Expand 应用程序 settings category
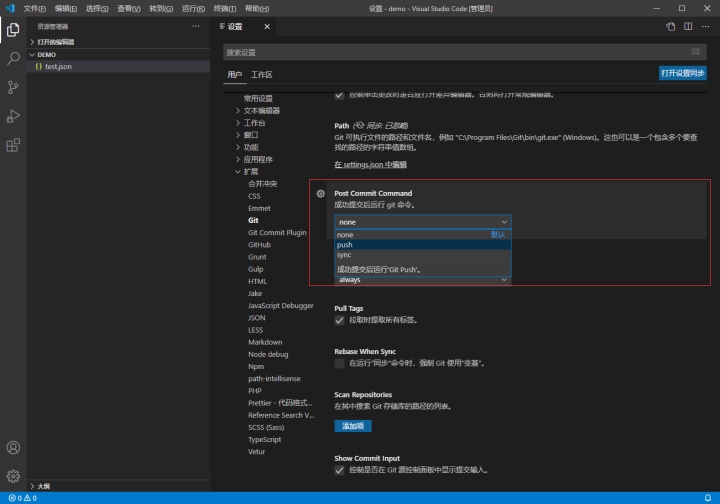Viewport: 720px width, 504px height. tap(254, 159)
